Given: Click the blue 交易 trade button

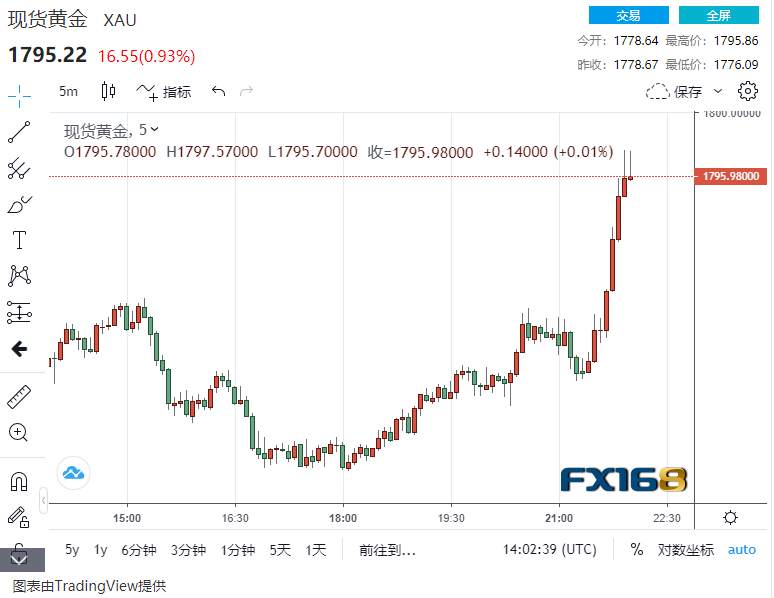Looking at the screenshot, I should click(x=628, y=15).
